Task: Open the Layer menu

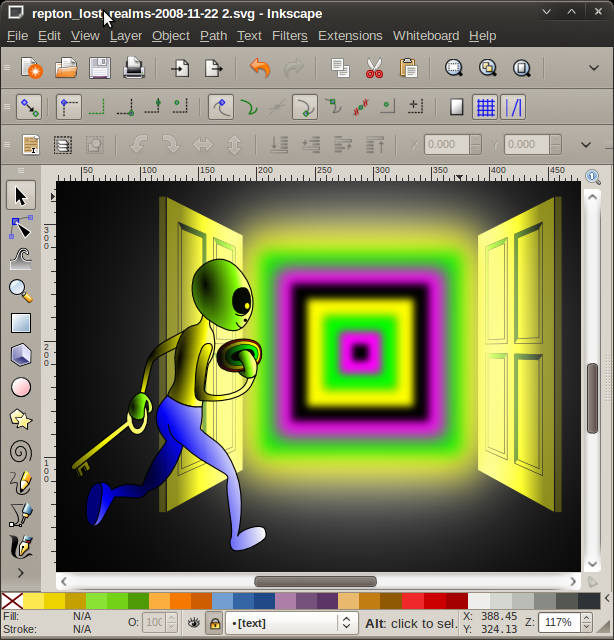Action: coord(126,36)
